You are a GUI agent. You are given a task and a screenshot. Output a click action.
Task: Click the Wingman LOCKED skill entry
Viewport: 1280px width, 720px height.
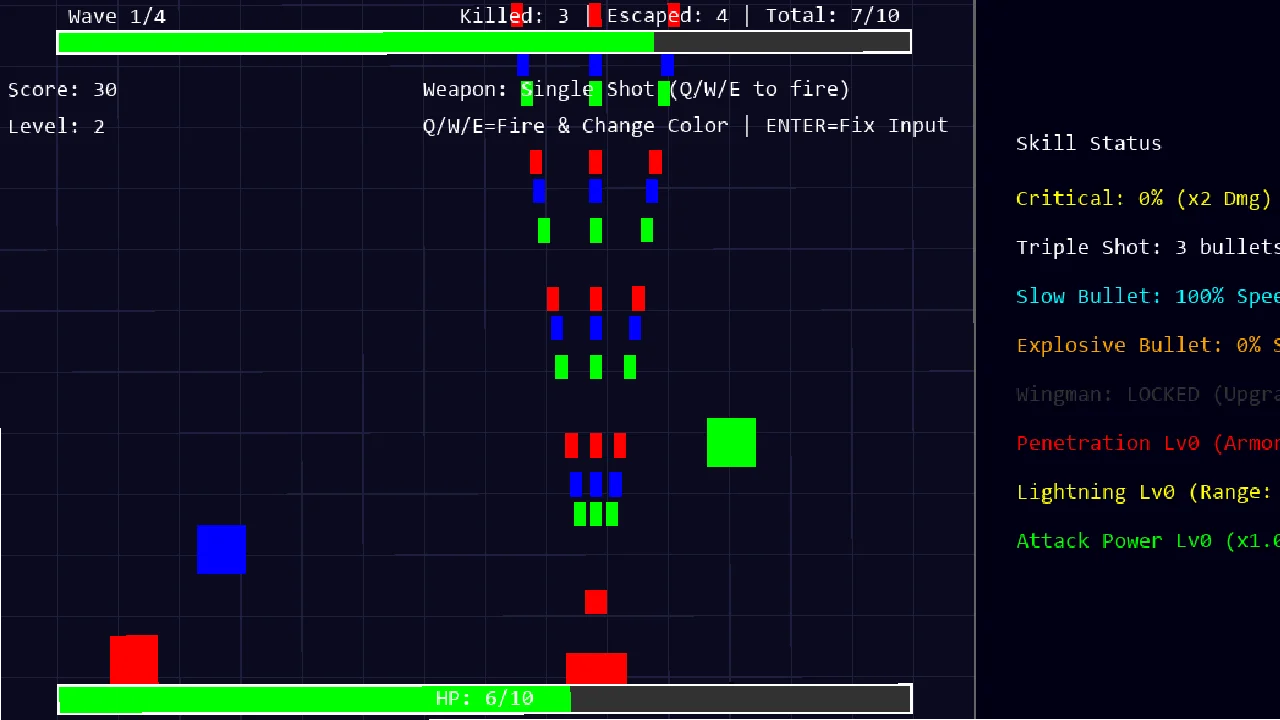point(1147,394)
